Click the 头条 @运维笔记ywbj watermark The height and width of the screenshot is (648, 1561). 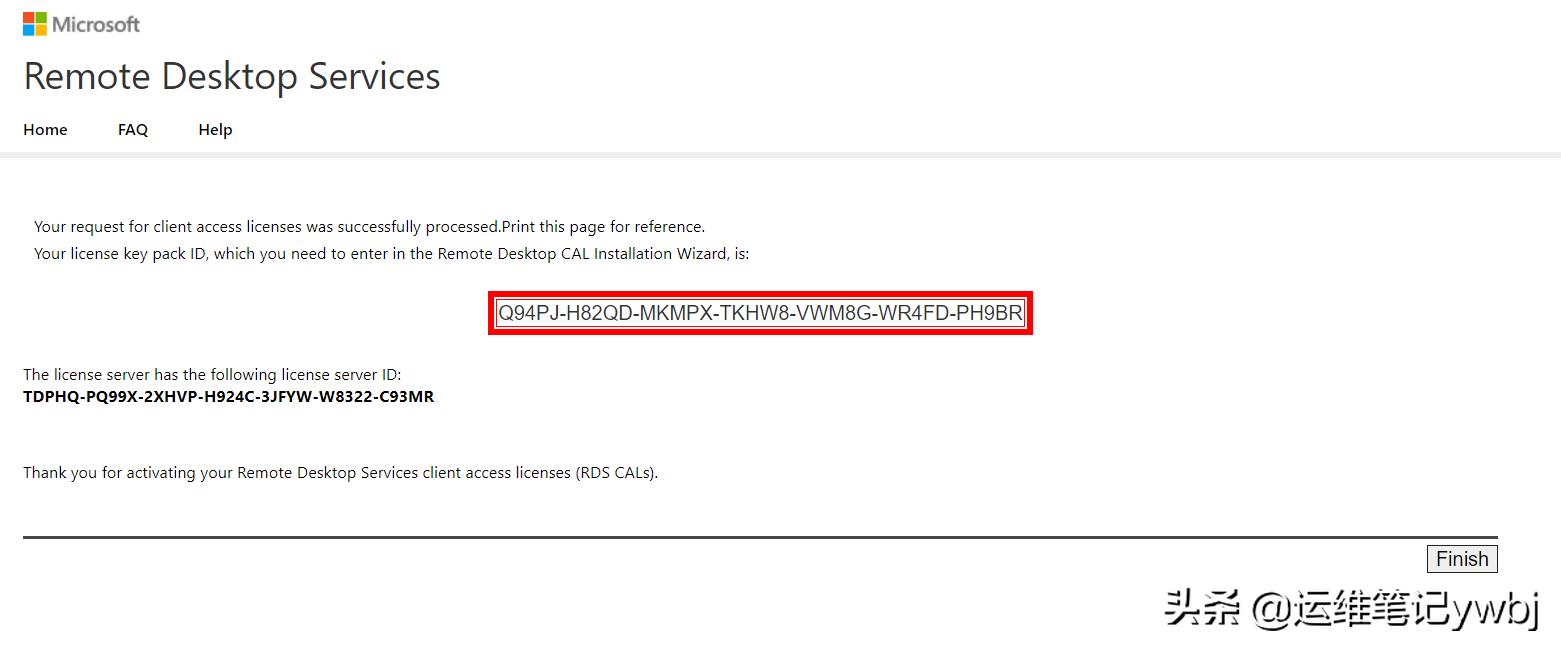pyautogui.click(x=1352, y=607)
